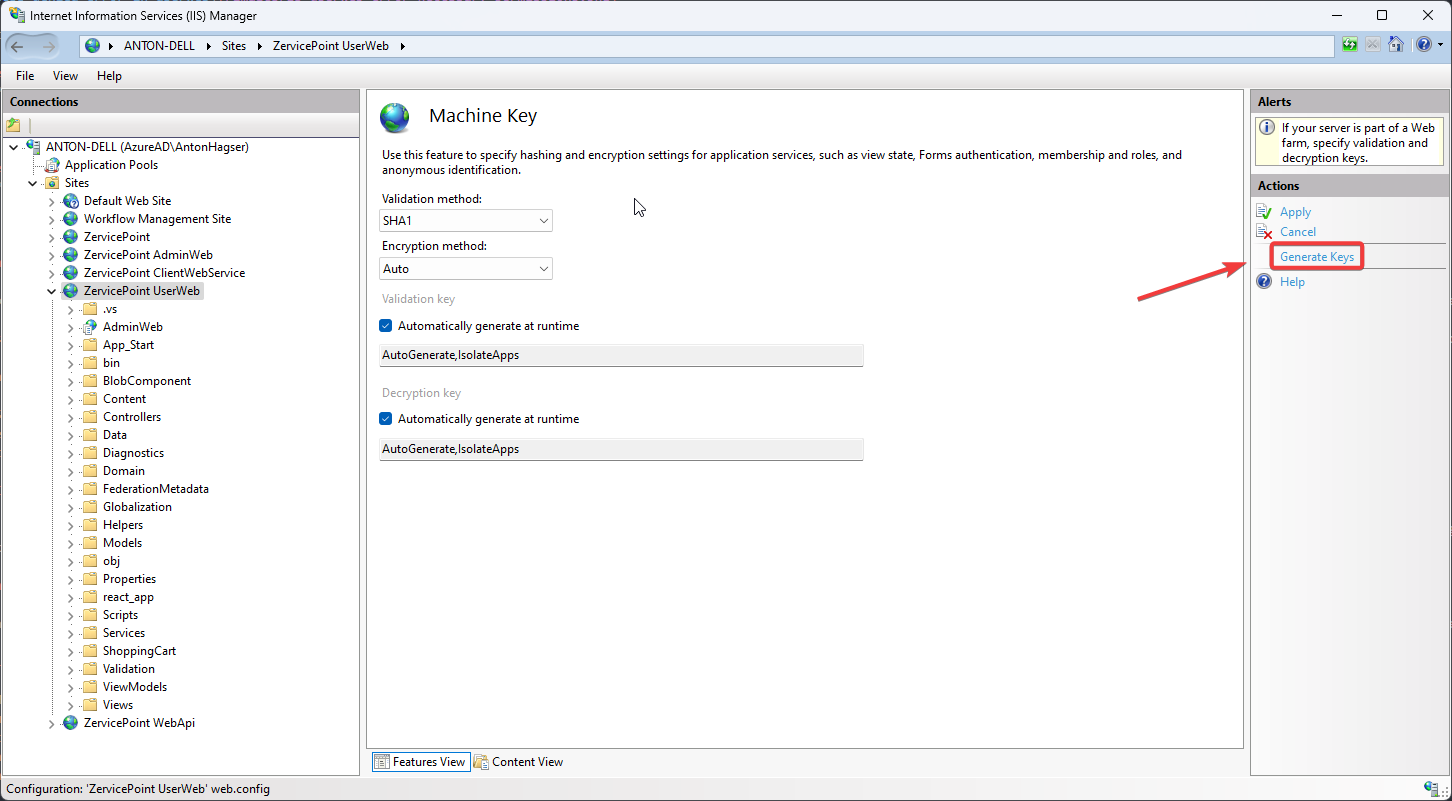Click Sites in the breadcrumb bar

click(x=233, y=45)
